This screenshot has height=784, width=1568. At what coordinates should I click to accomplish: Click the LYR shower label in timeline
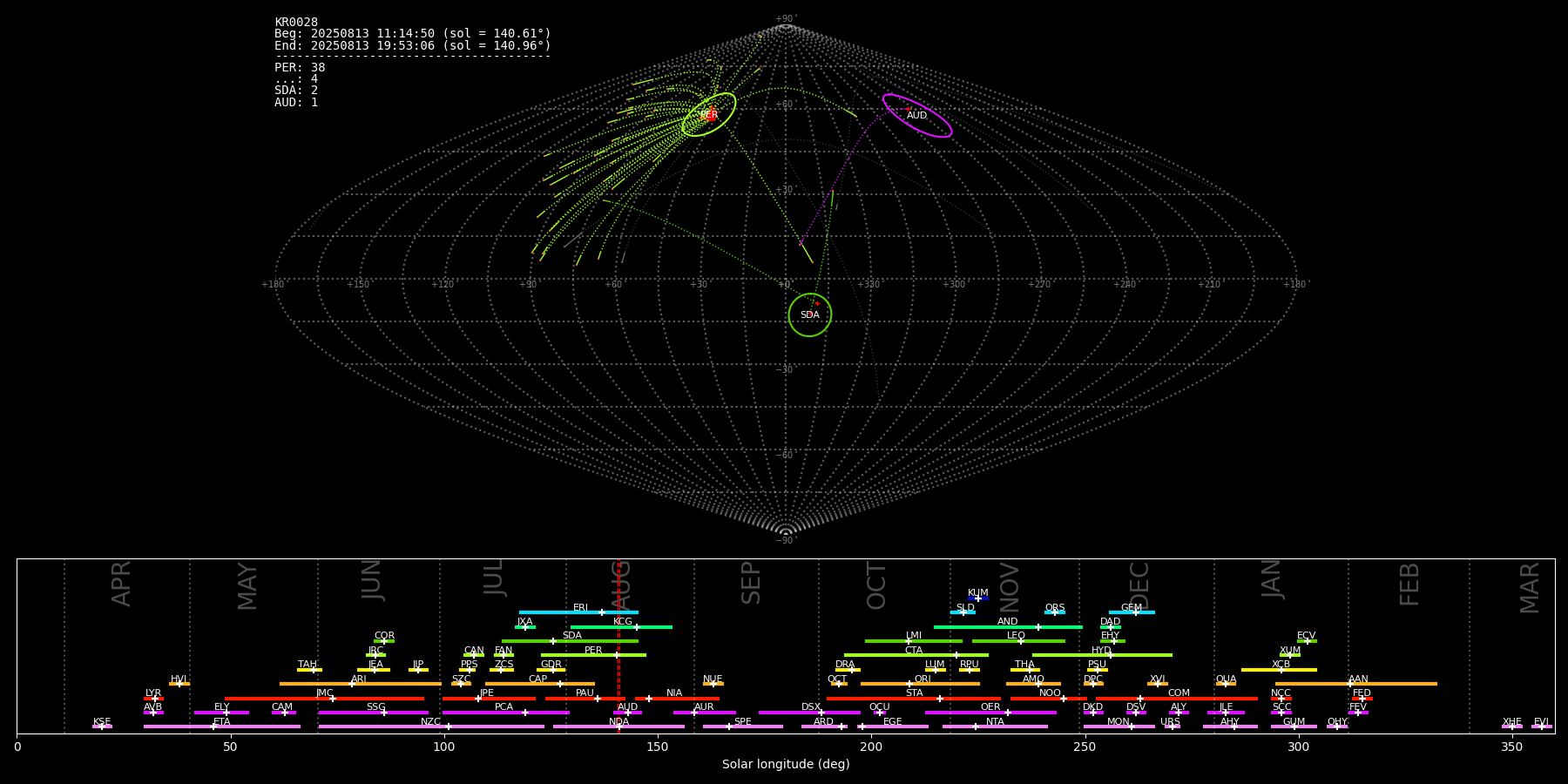click(x=153, y=693)
